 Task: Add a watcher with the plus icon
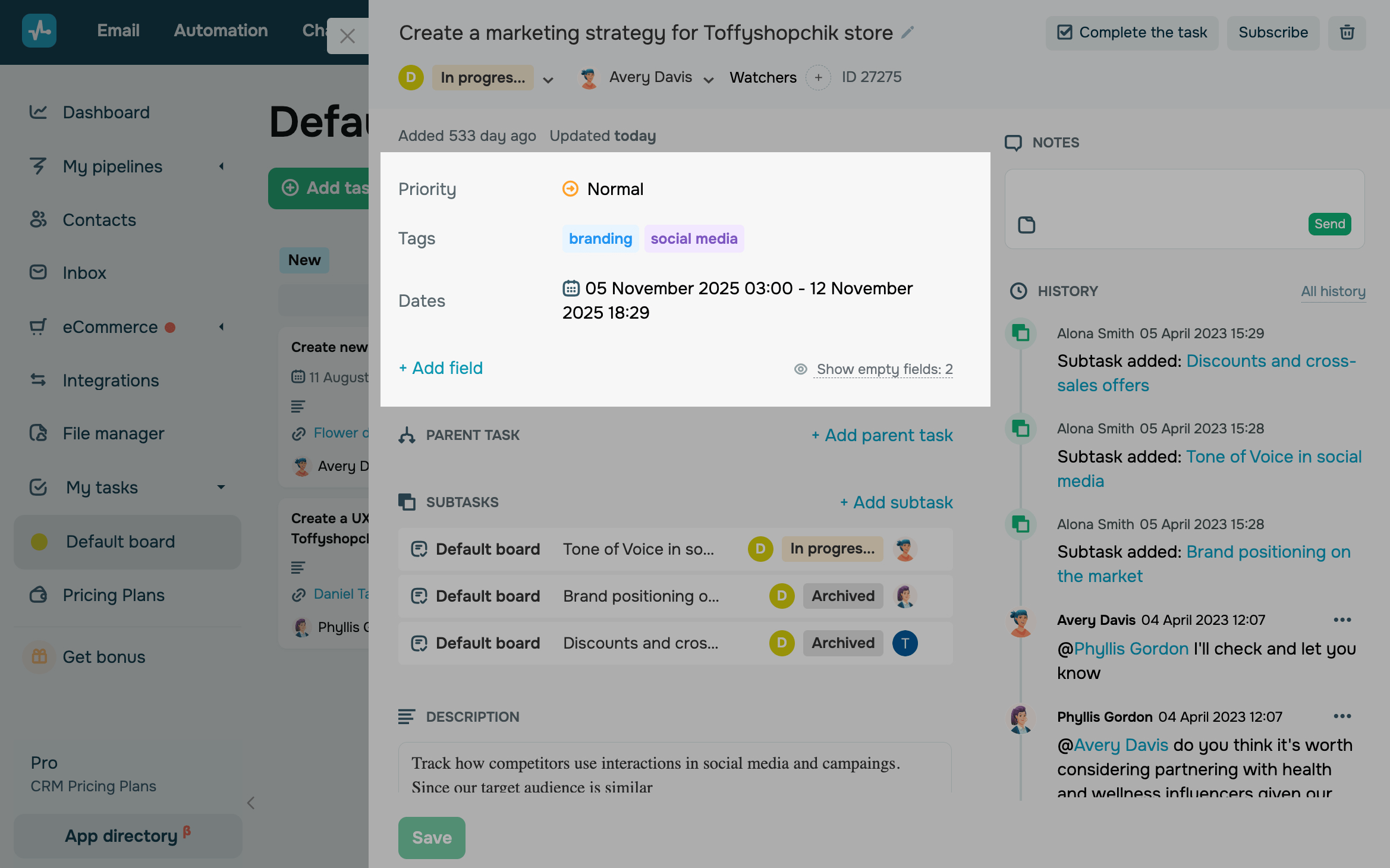(x=818, y=77)
